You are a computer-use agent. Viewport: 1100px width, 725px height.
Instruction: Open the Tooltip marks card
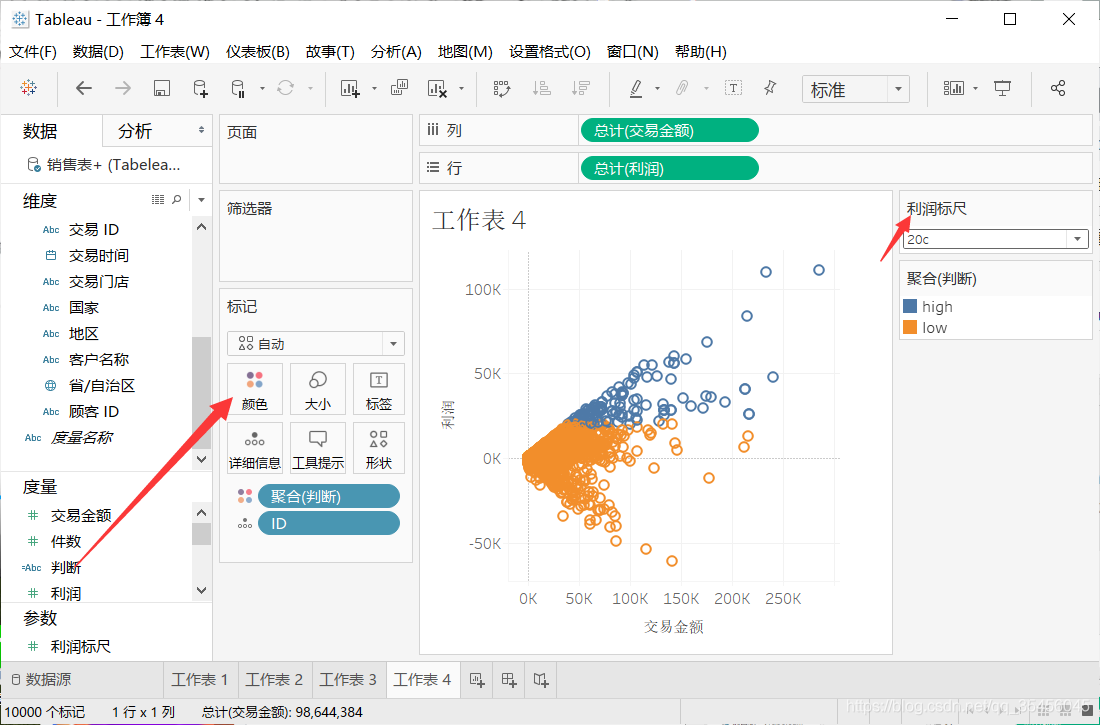pyautogui.click(x=318, y=448)
